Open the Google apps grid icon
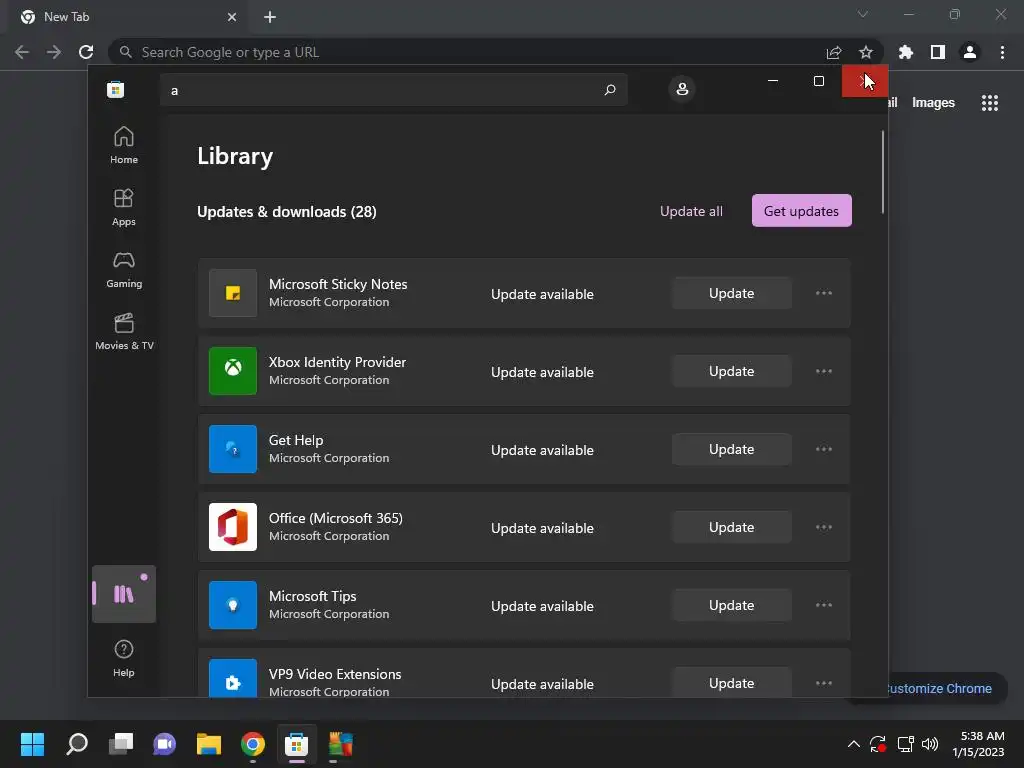 tap(990, 103)
